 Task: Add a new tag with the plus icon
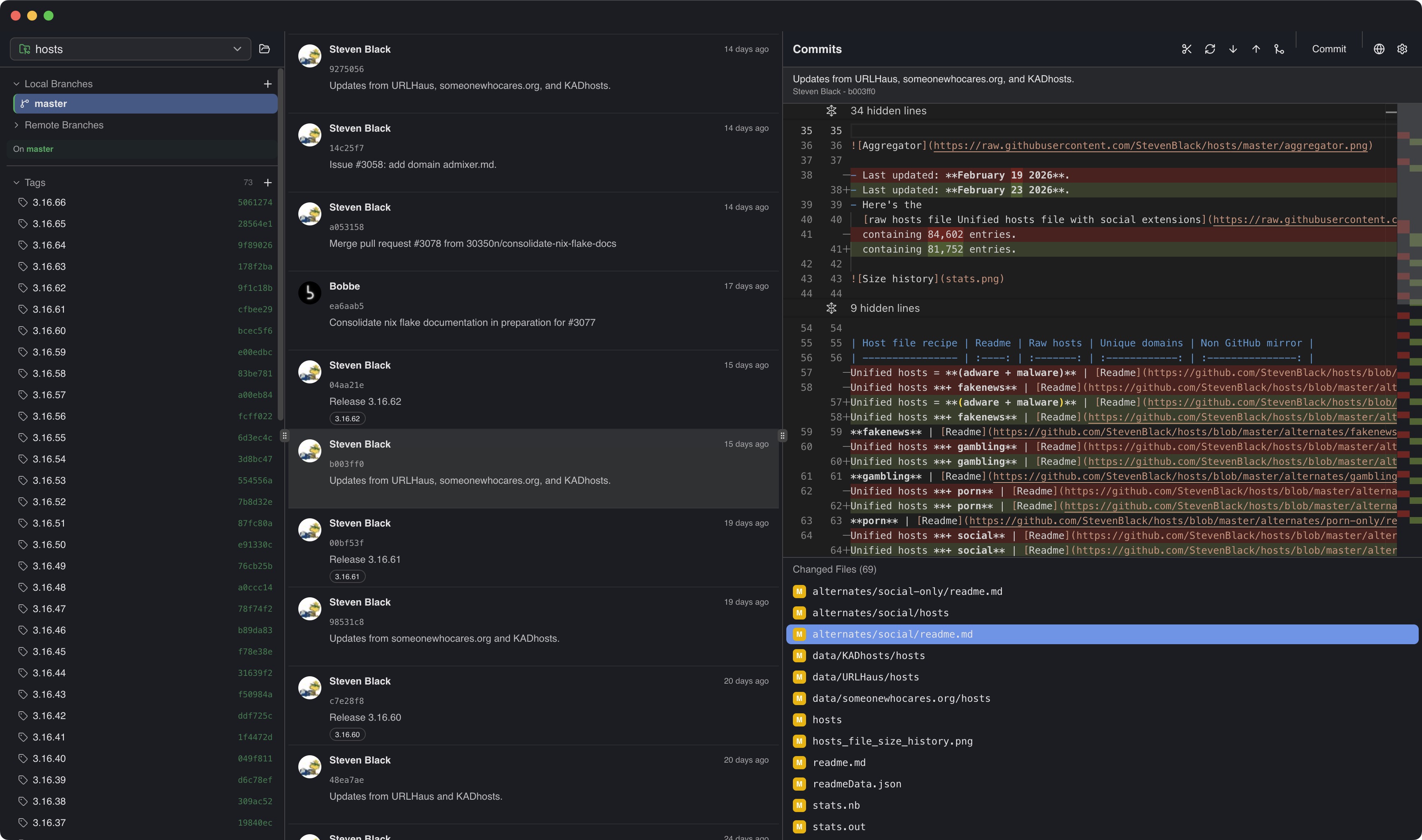click(268, 182)
